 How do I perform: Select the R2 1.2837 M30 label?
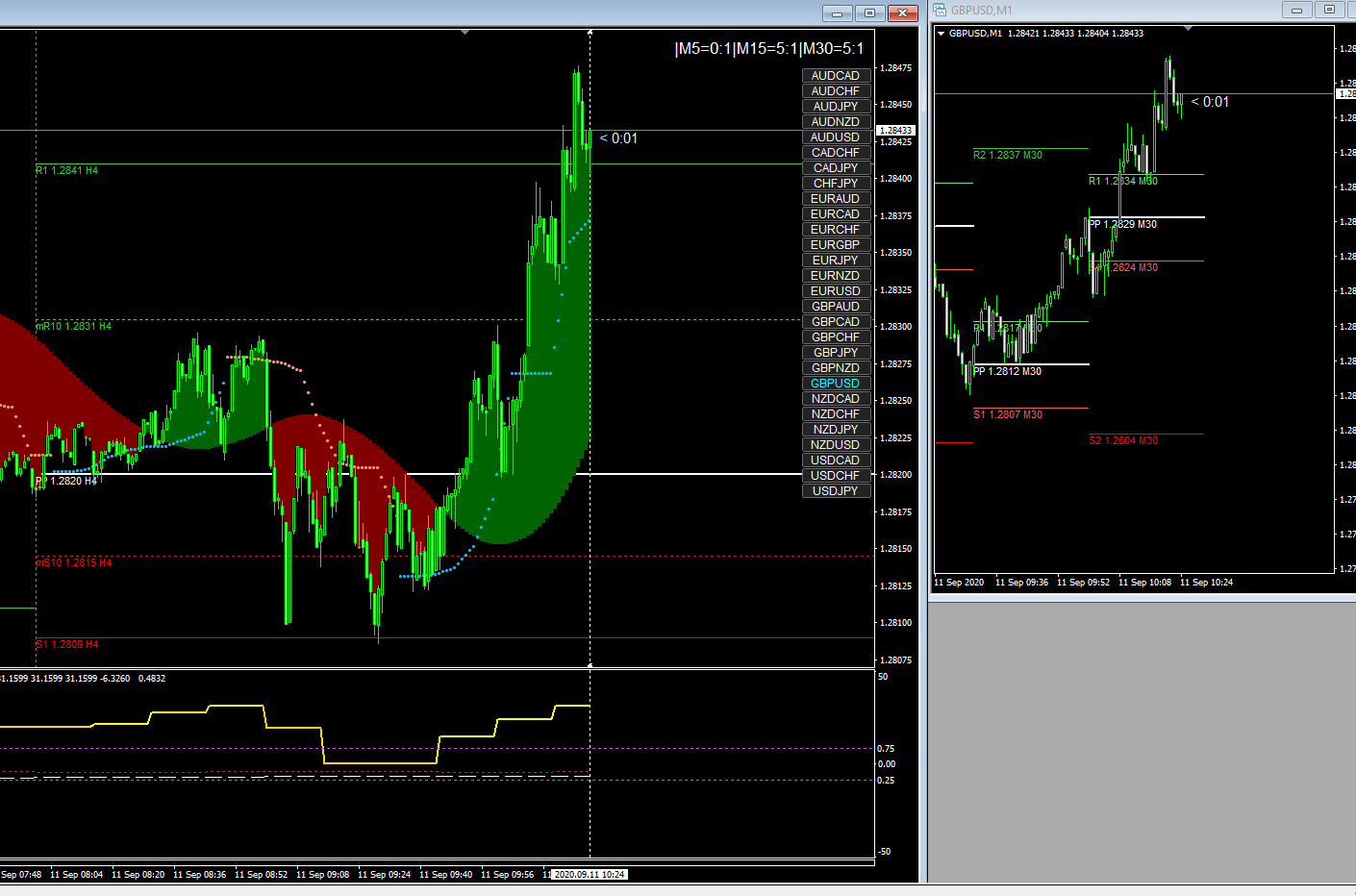[x=1008, y=155]
